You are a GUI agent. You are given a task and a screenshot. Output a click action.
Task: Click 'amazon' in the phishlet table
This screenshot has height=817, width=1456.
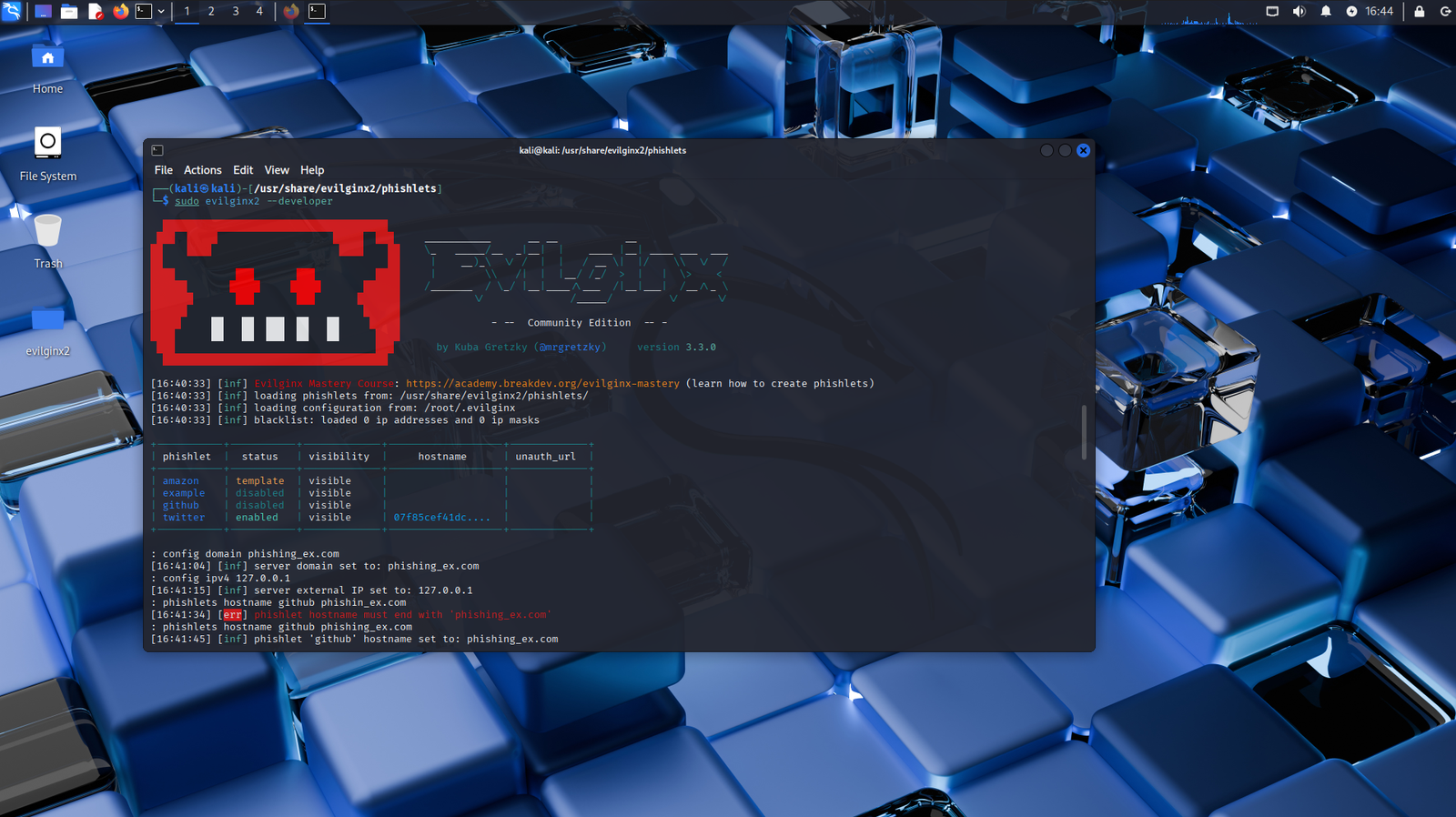180,481
